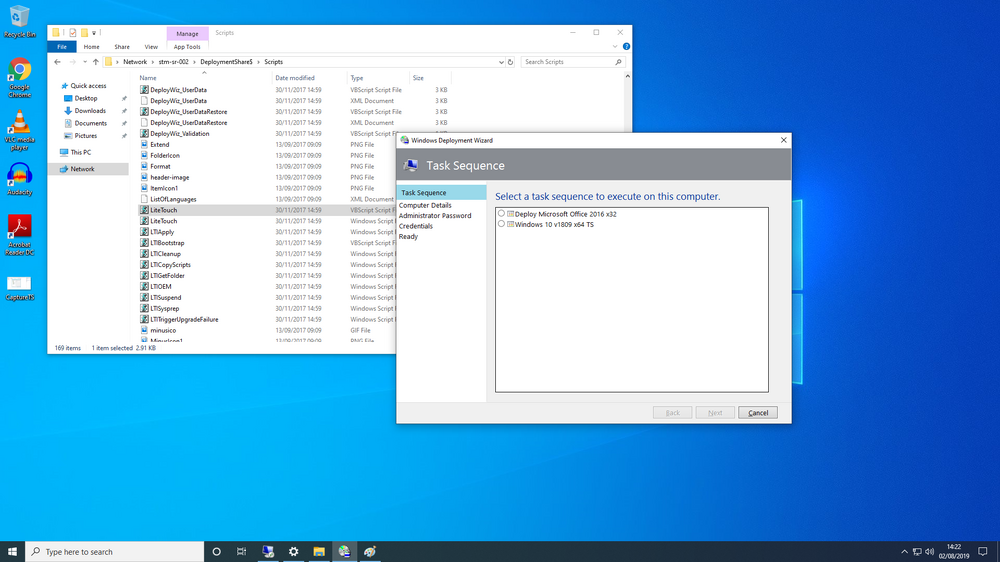Select Quick access in the navigation pane
This screenshot has width=1000, height=562.
88,85
